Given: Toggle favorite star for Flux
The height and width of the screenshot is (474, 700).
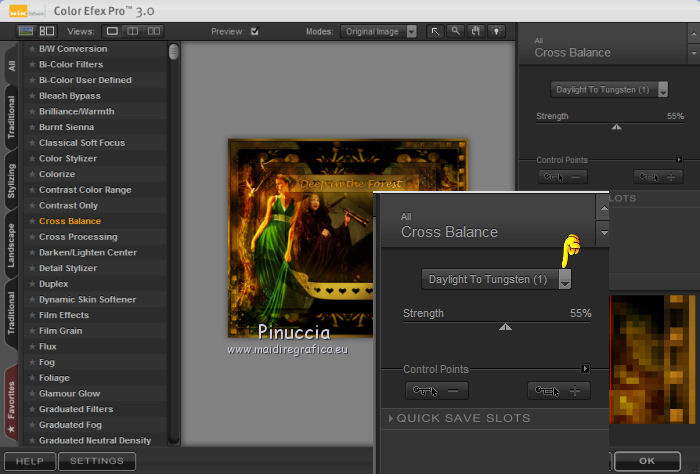Looking at the screenshot, I should click(32, 346).
